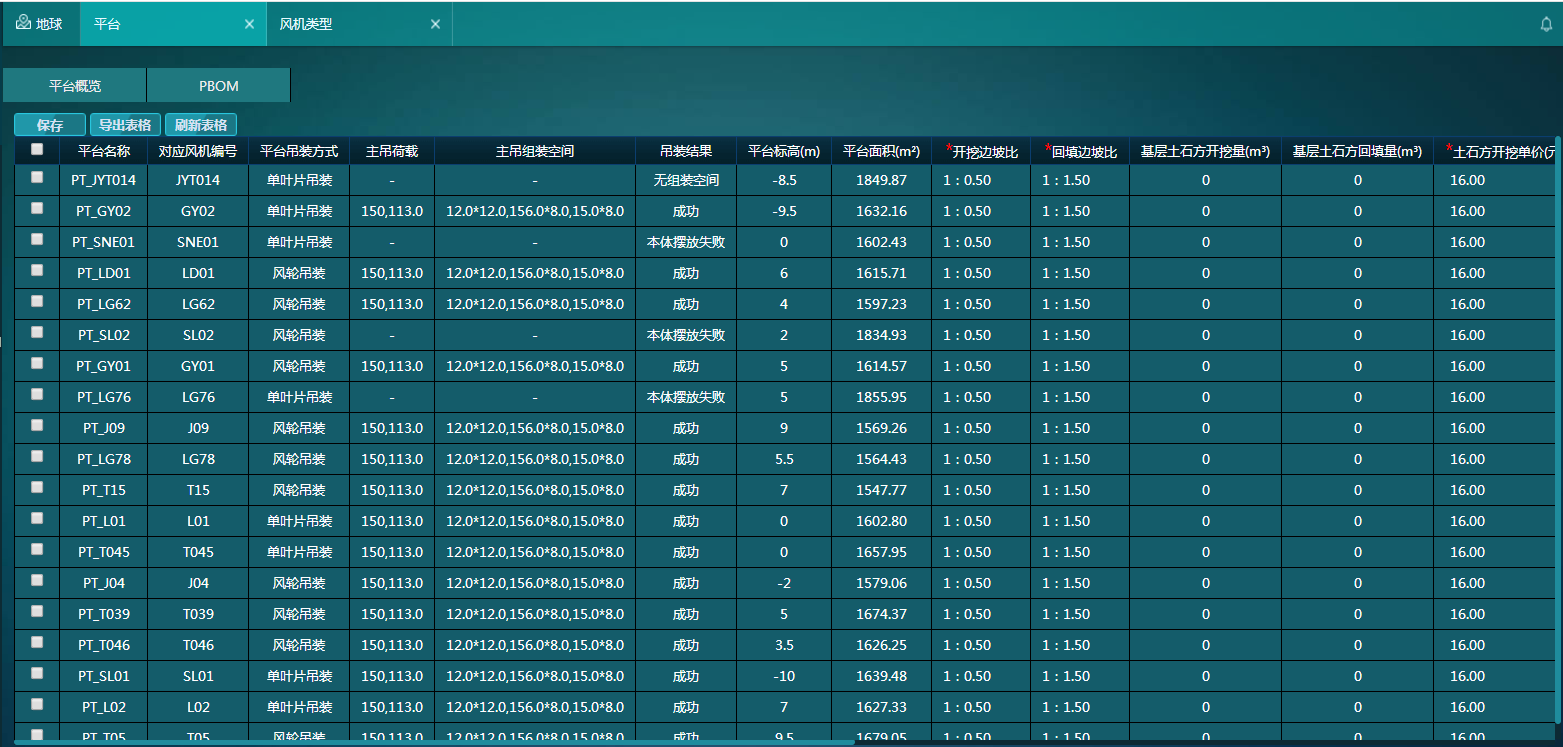Viewport: 1563px width, 747px height.
Task: Select the PT_L02 platform name cell
Action: pos(103,707)
